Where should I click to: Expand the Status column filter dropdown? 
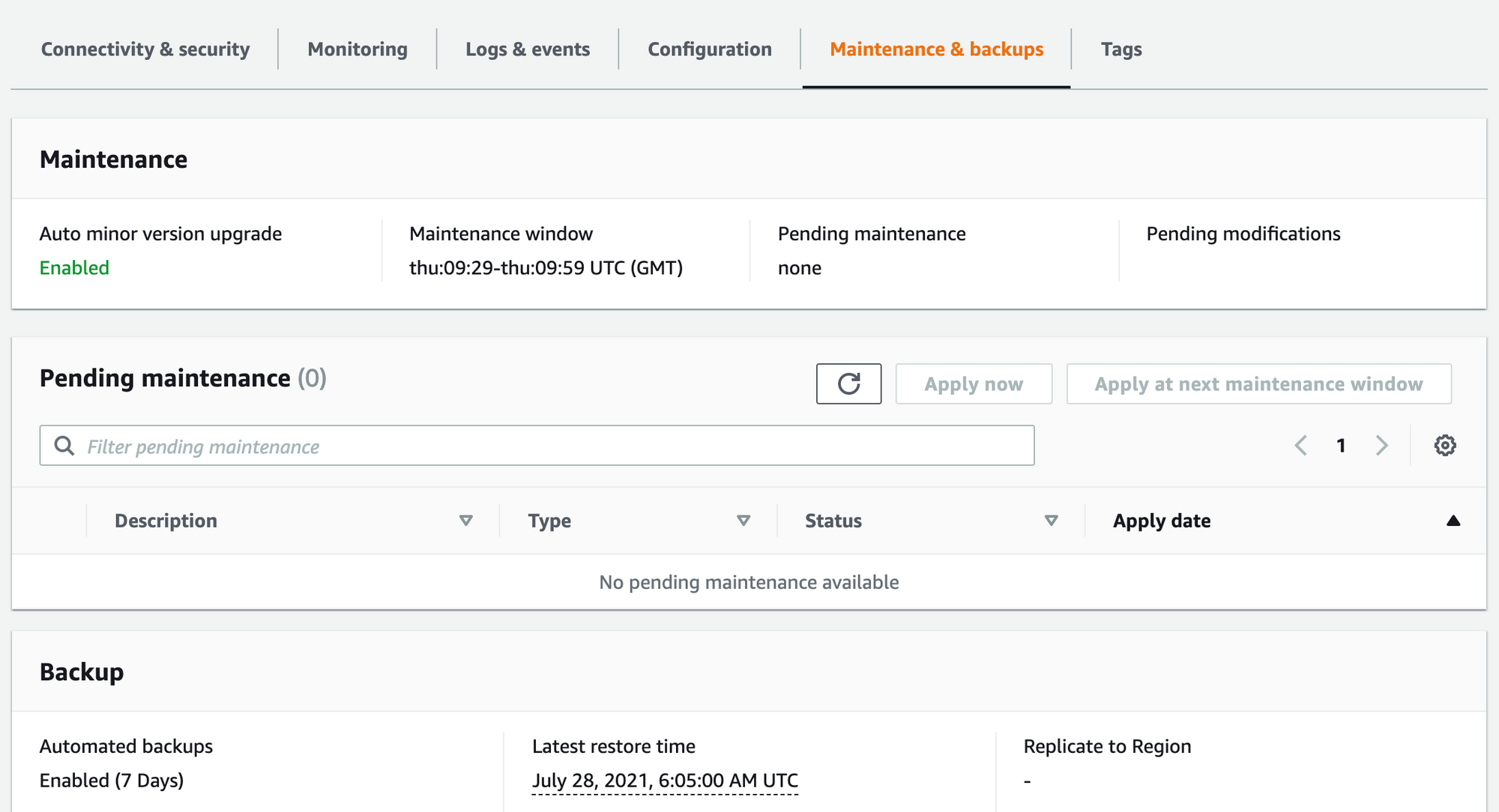1050,520
